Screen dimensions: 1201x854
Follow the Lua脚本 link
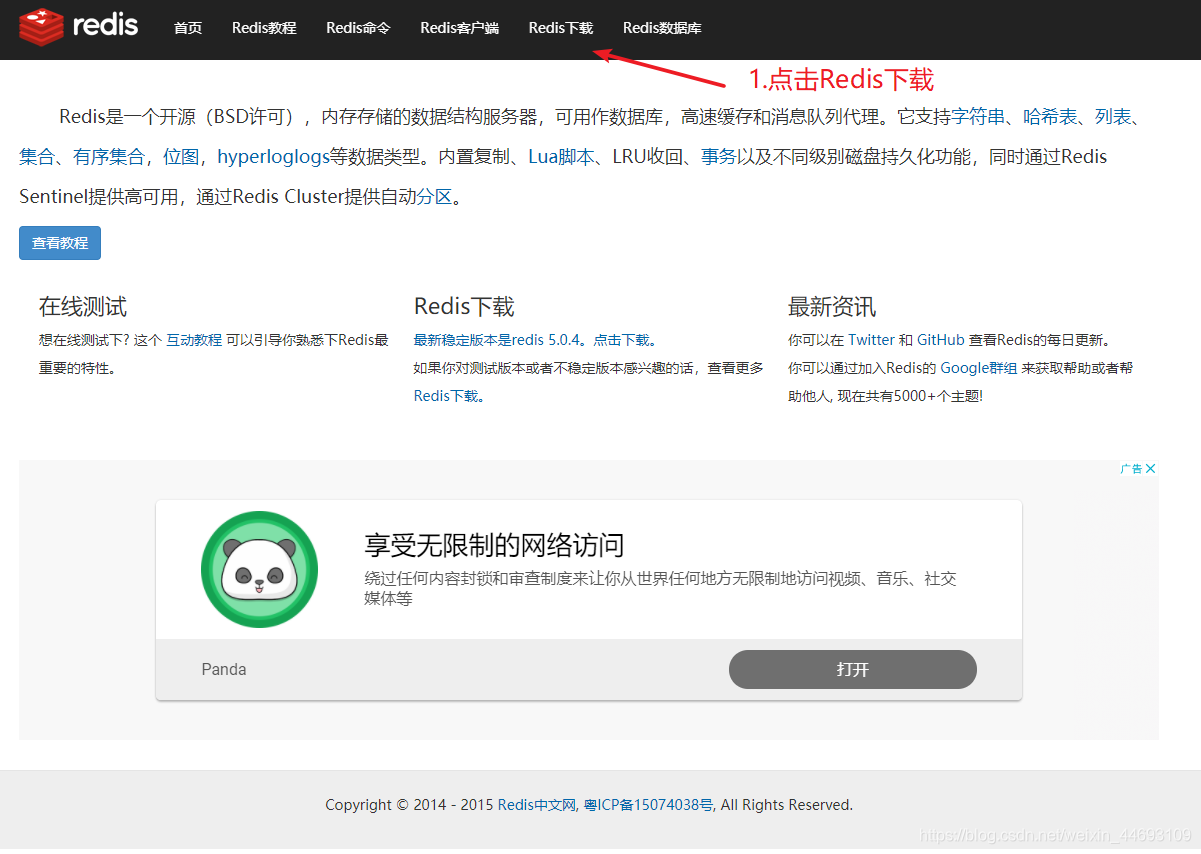tap(562, 157)
